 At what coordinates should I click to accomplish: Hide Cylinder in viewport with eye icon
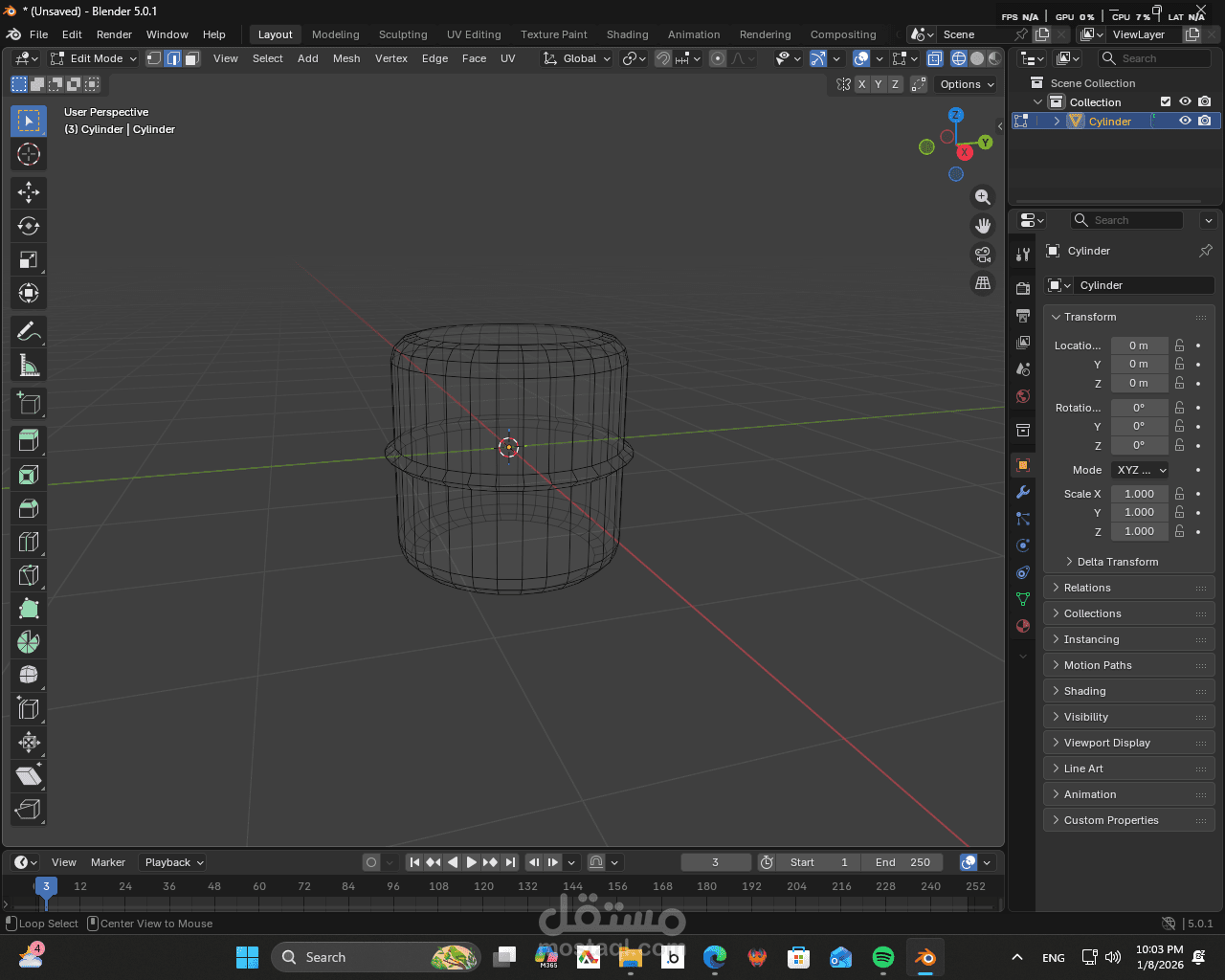1185,122
